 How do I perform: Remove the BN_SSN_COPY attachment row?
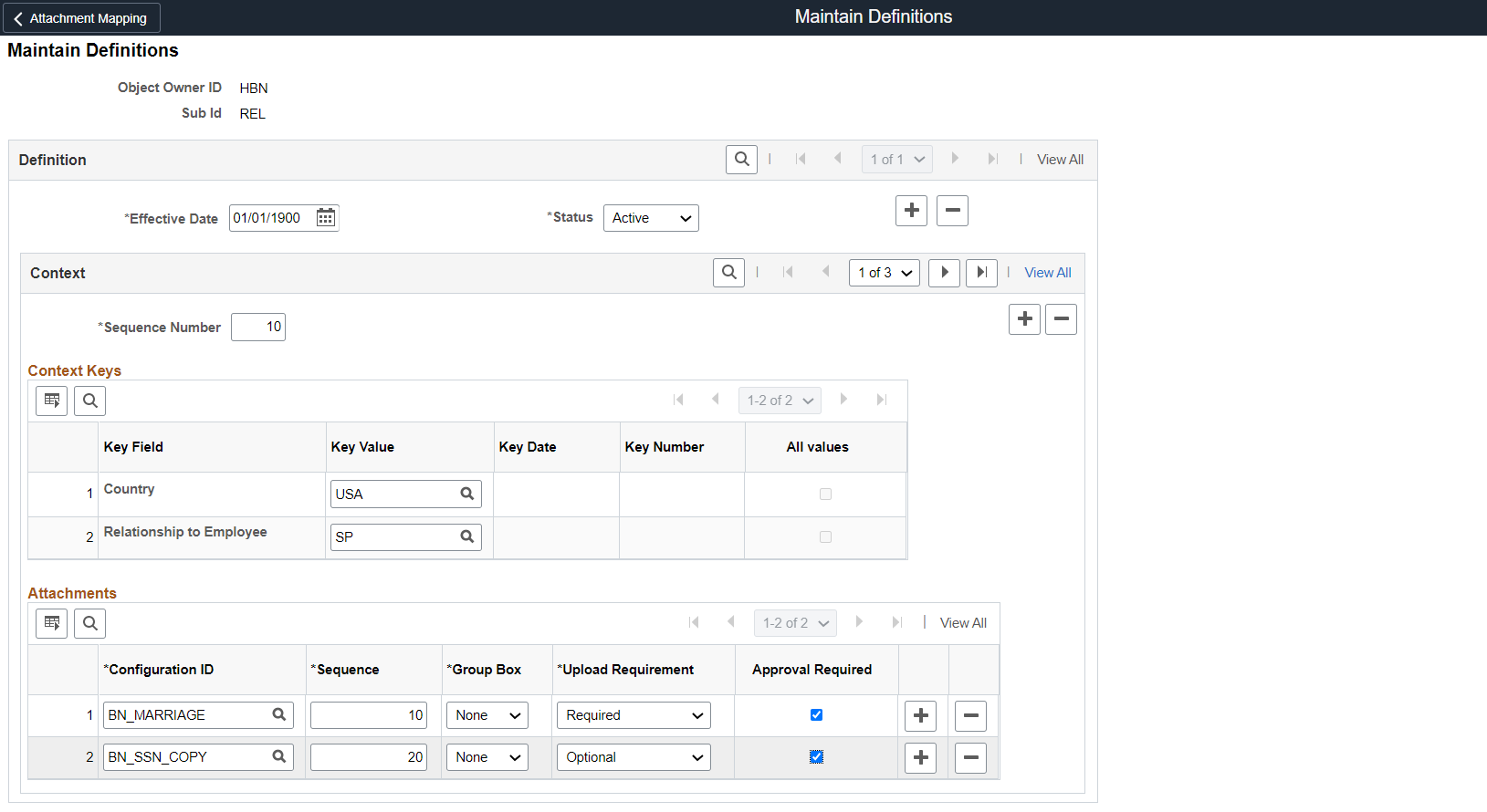coord(970,757)
